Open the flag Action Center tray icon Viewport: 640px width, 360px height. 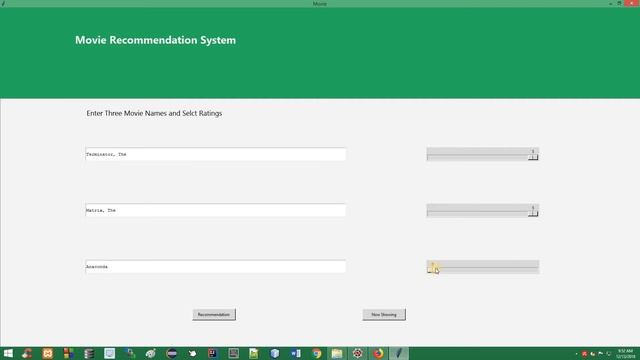pos(600,354)
